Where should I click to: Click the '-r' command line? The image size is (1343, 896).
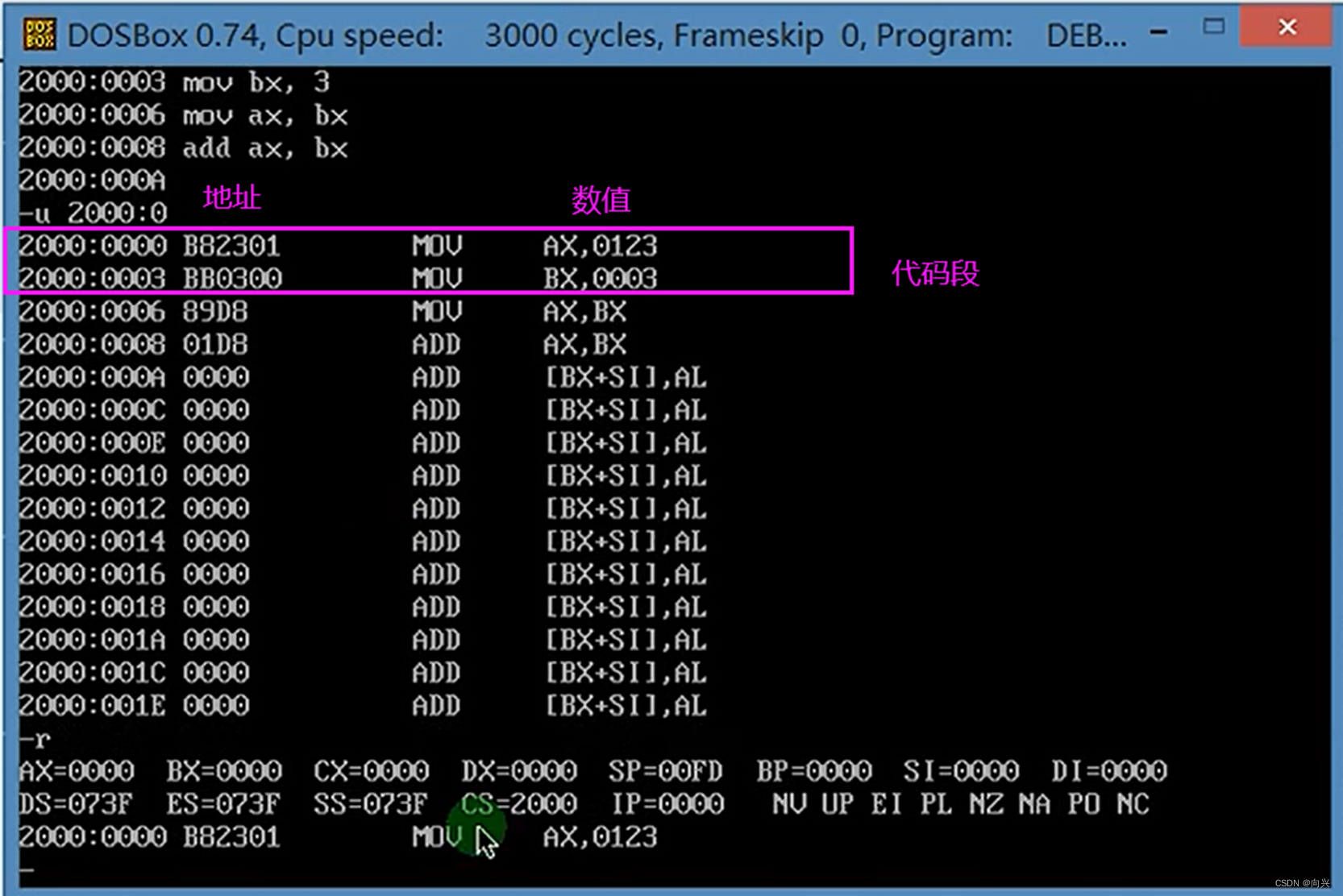(x=35, y=739)
